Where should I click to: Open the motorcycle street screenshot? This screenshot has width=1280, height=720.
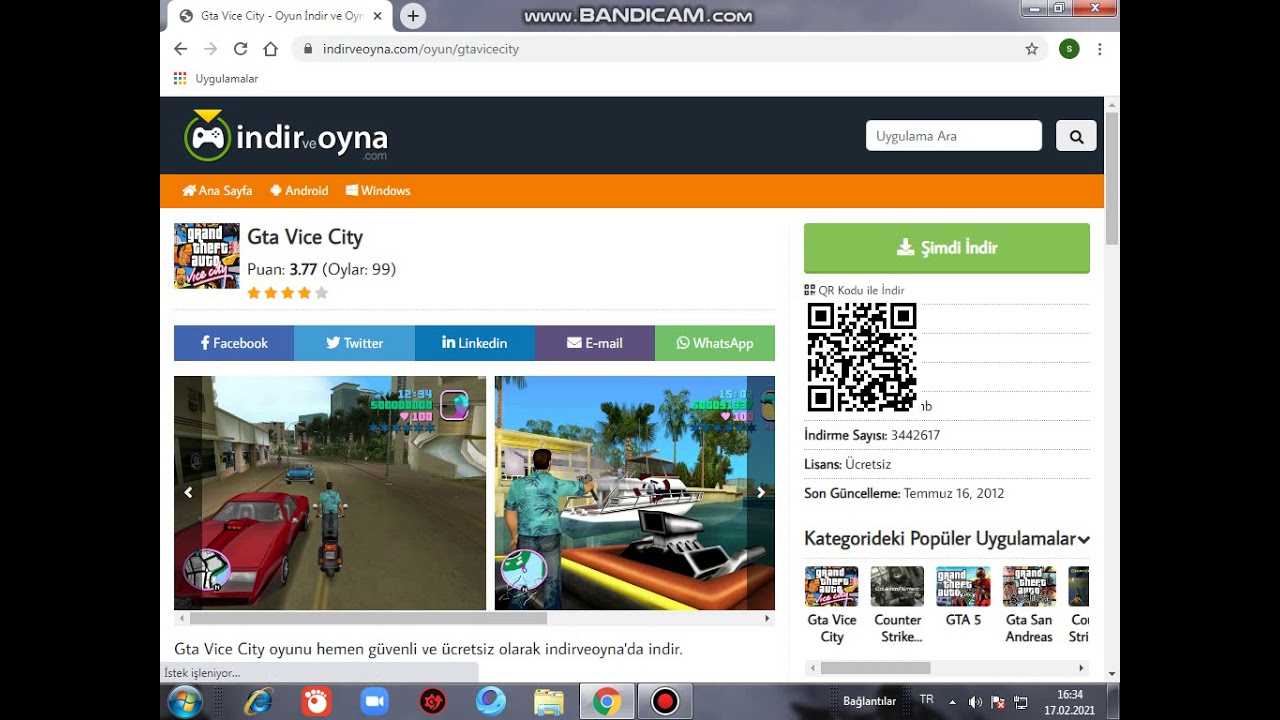(x=330, y=493)
